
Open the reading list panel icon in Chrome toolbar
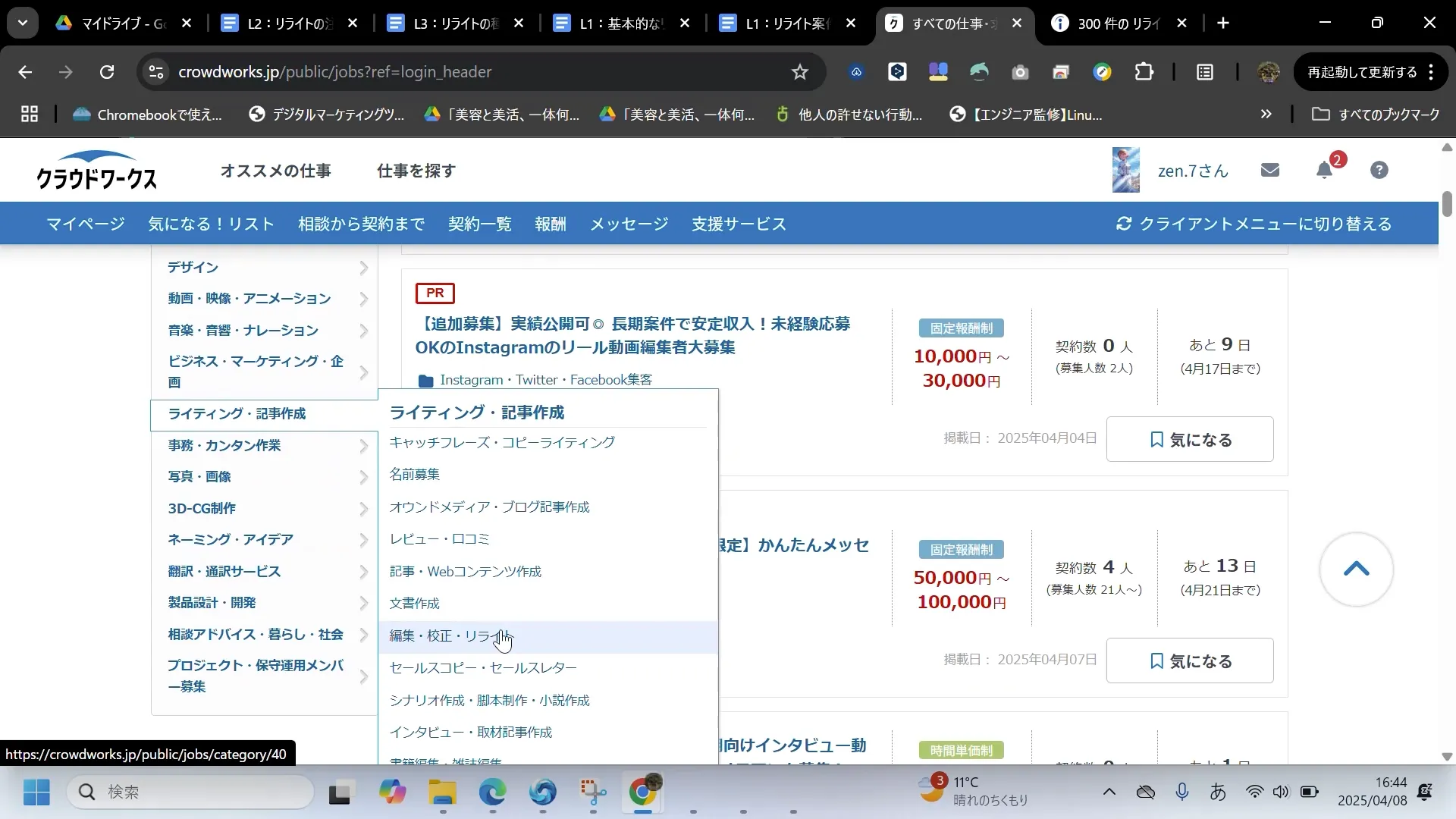[1204, 72]
